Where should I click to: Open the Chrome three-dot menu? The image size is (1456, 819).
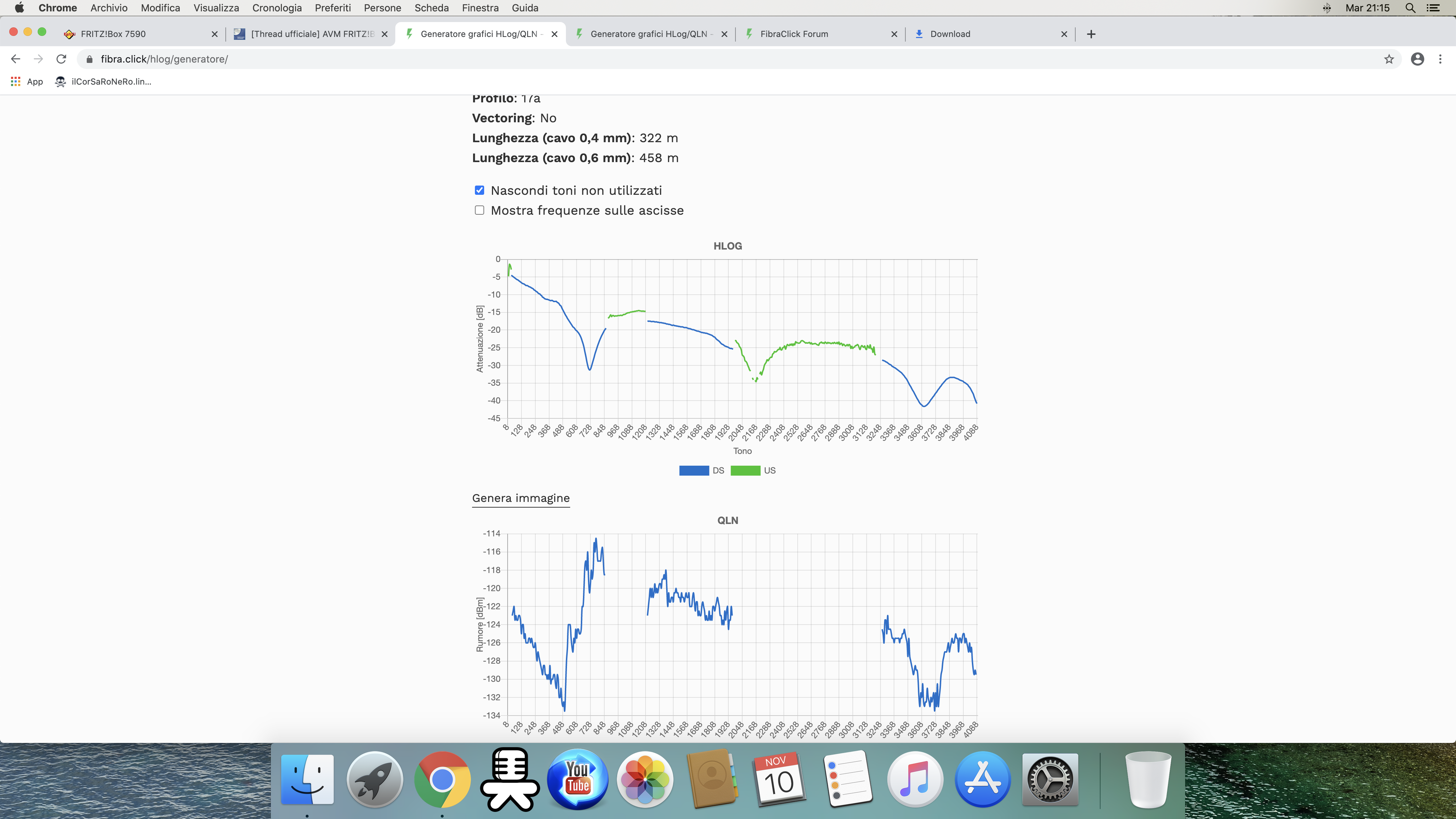pos(1440,59)
